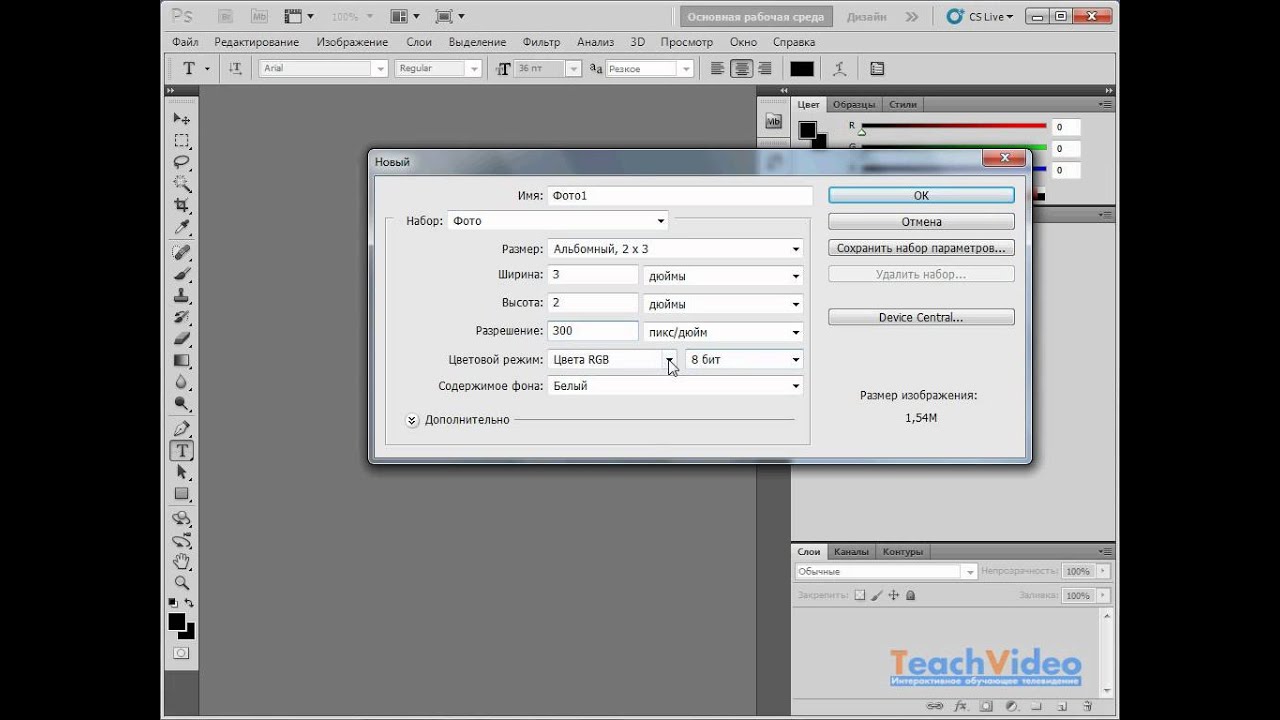Image resolution: width=1280 pixels, height=720 pixels.
Task: Select the History Brush tool
Action: coord(181,317)
